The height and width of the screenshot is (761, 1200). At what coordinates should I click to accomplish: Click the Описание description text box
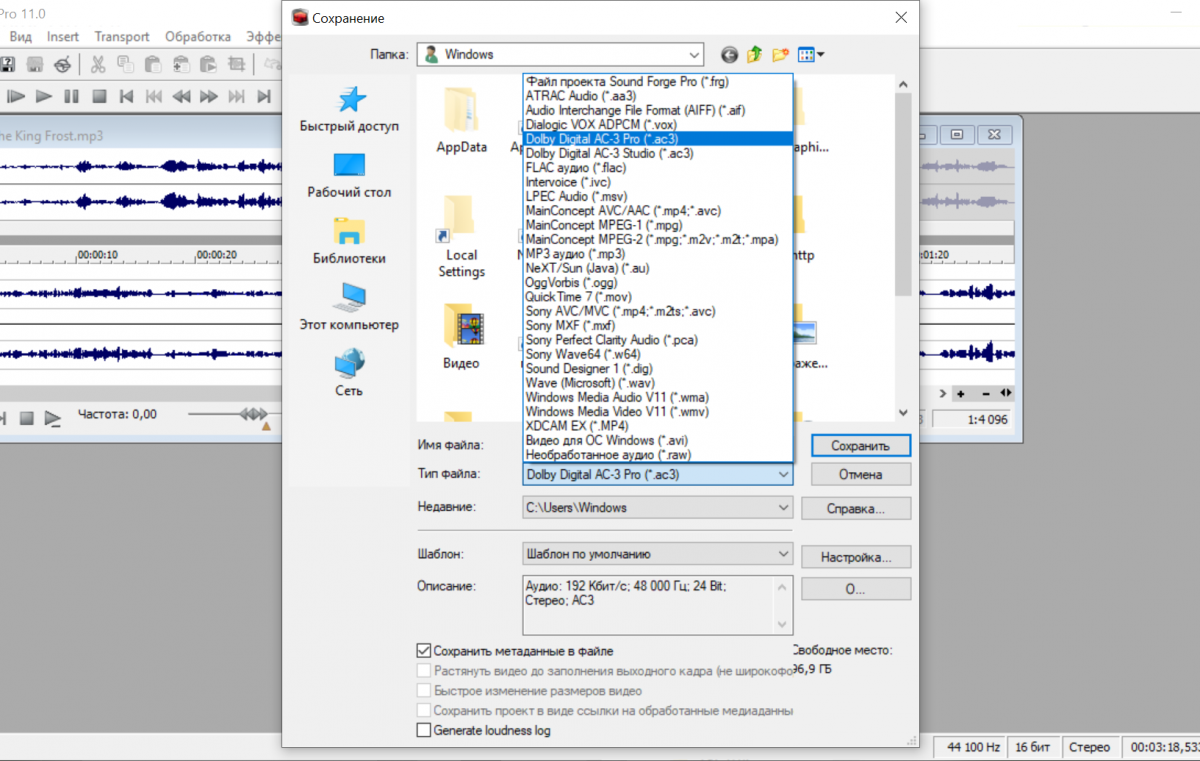pyautogui.click(x=658, y=605)
